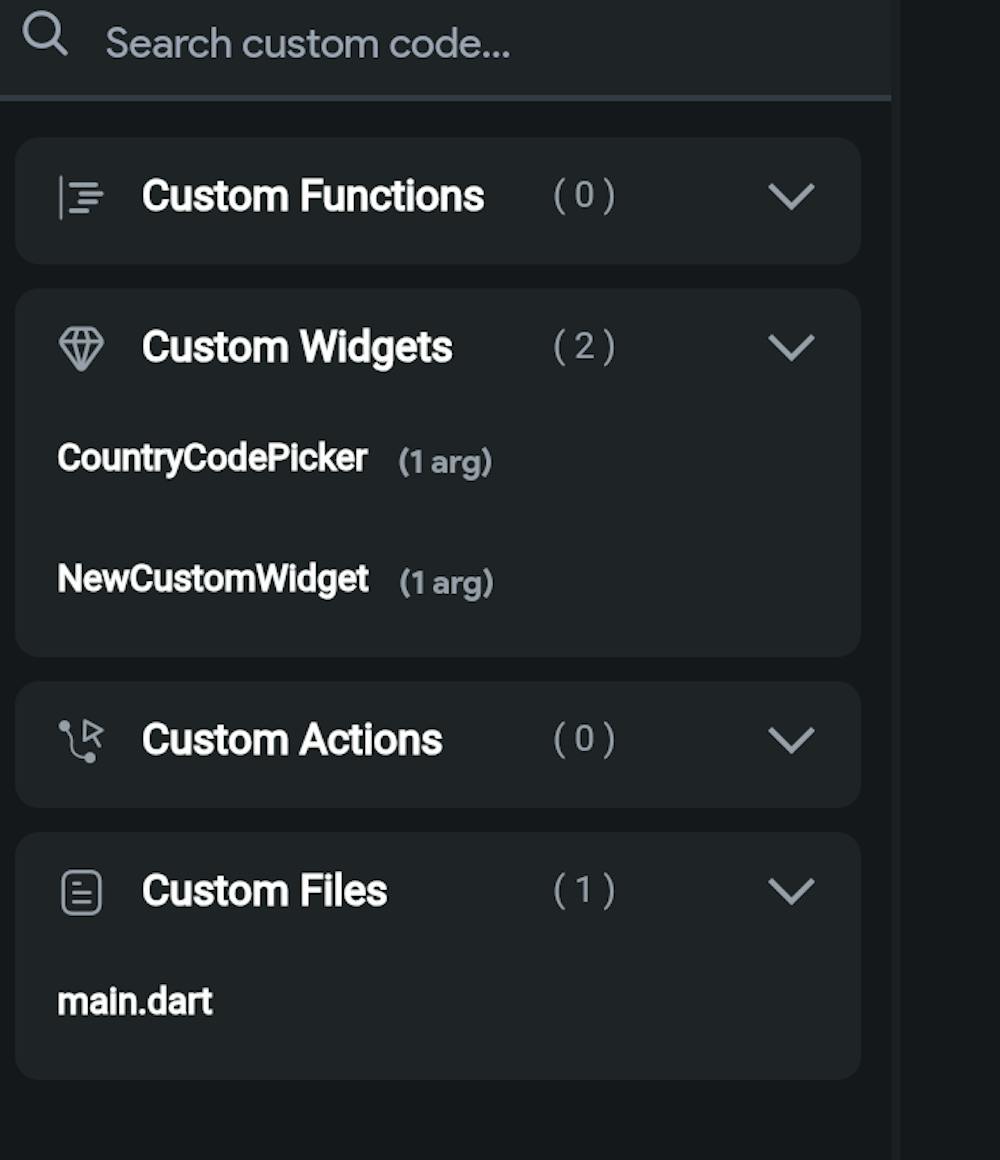Screen dimensions: 1000x1160
Task: Collapse the Custom Widgets section chevron
Action: click(791, 348)
